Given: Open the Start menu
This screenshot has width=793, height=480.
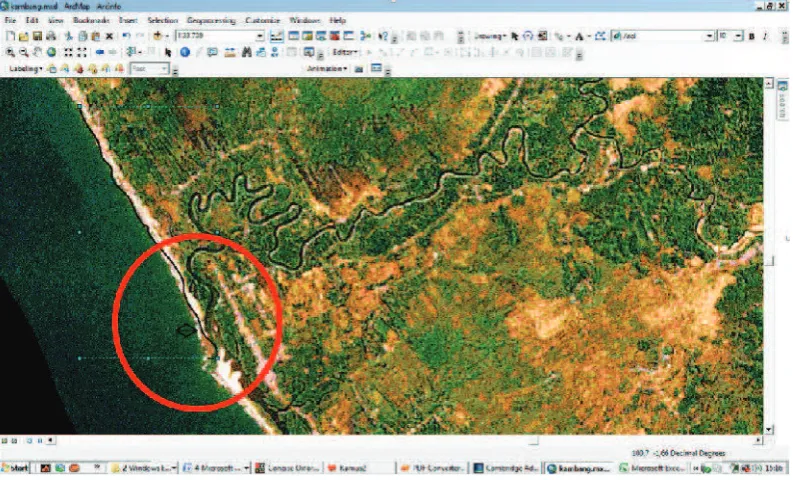Looking at the screenshot, I should pyautogui.click(x=15, y=468).
